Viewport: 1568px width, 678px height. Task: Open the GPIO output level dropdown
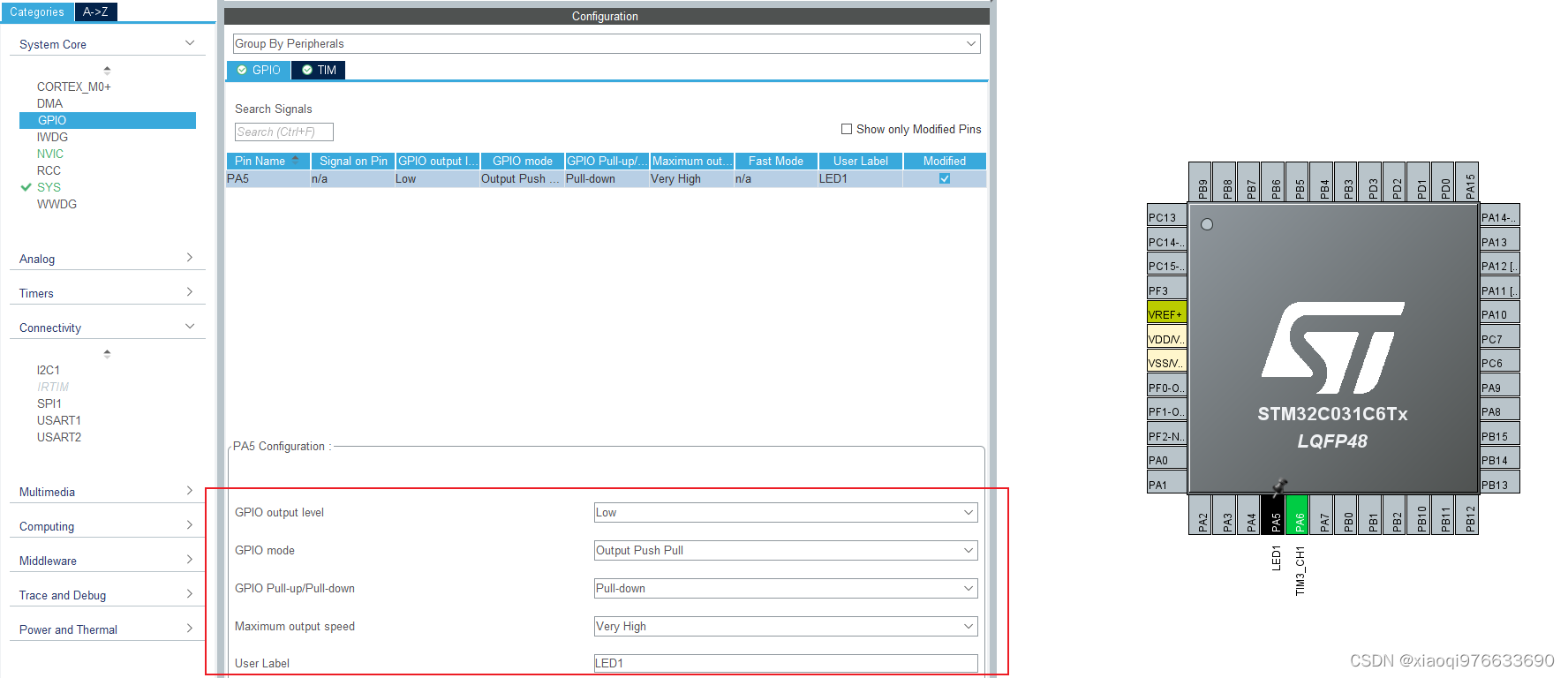coord(786,512)
